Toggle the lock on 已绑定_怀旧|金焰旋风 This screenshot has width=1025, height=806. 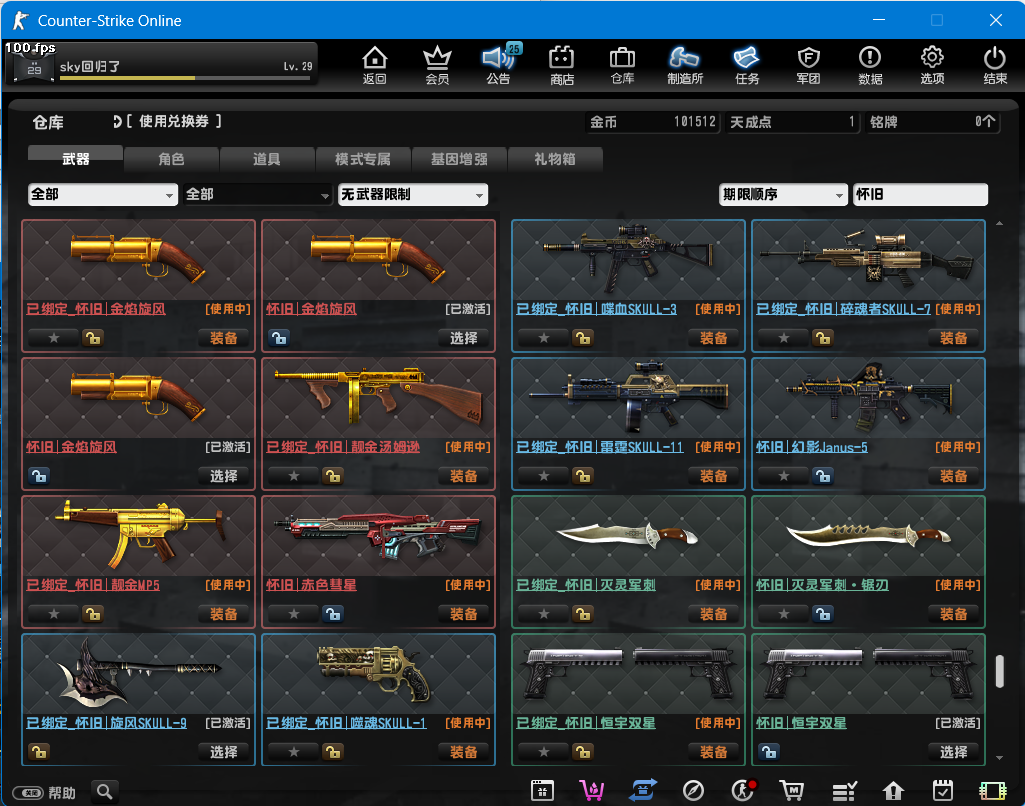(93, 338)
